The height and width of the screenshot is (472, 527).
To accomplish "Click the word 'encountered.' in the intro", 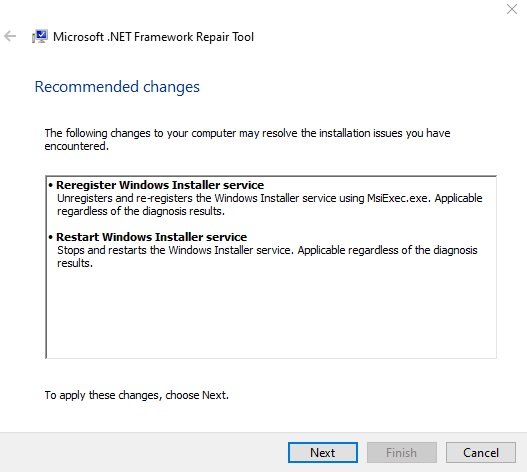I will pyautogui.click(x=77, y=146).
